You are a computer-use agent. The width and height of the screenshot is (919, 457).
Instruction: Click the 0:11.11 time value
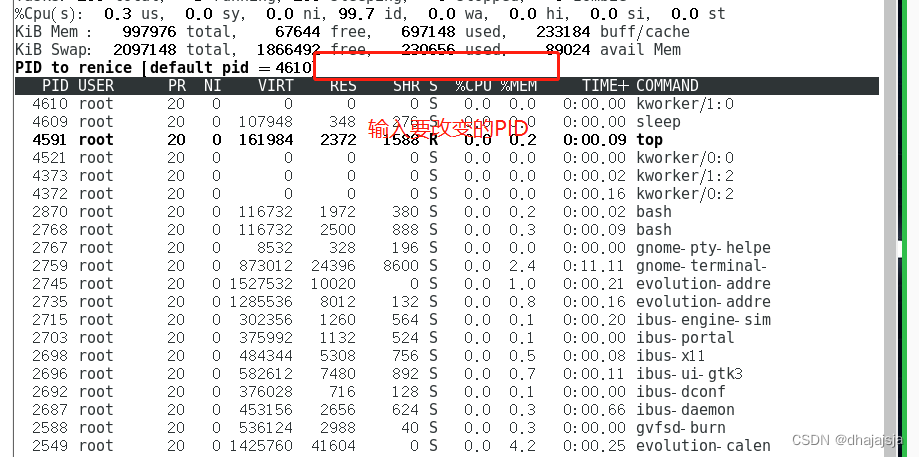595,266
